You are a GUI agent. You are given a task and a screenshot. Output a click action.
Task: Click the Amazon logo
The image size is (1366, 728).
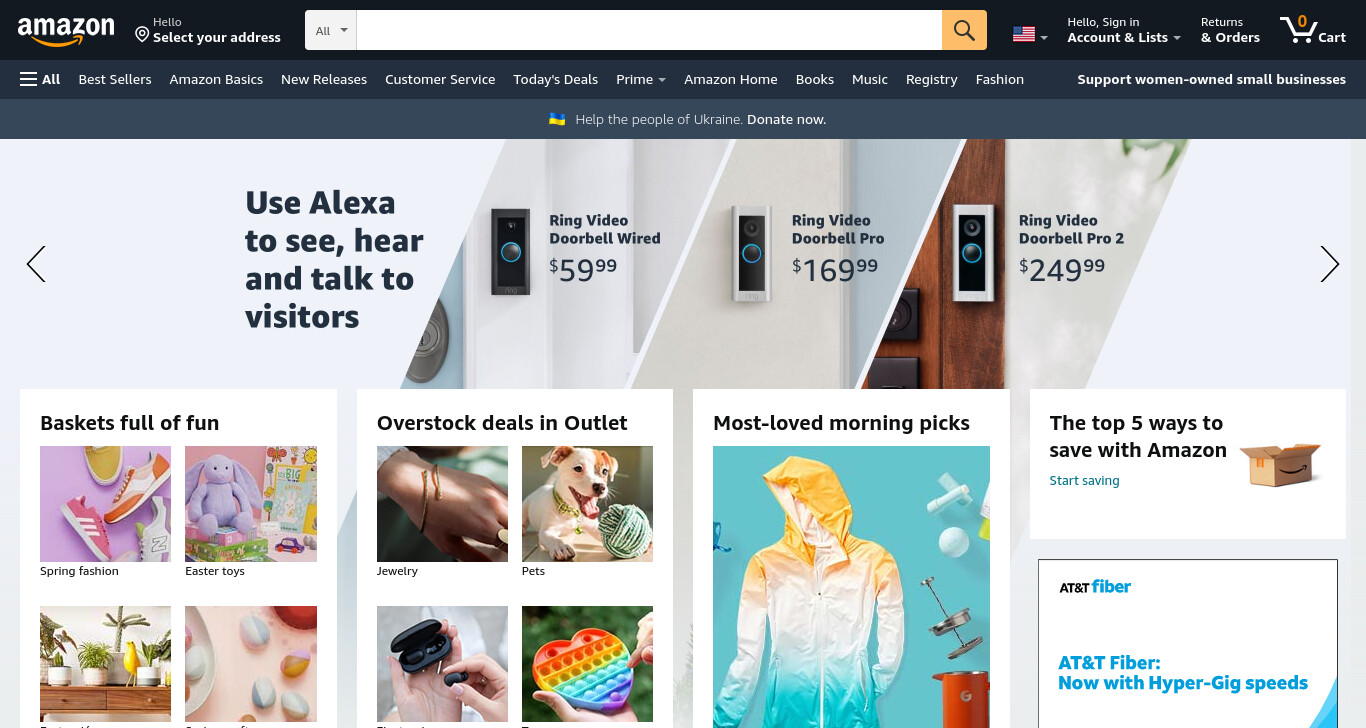coord(66,32)
